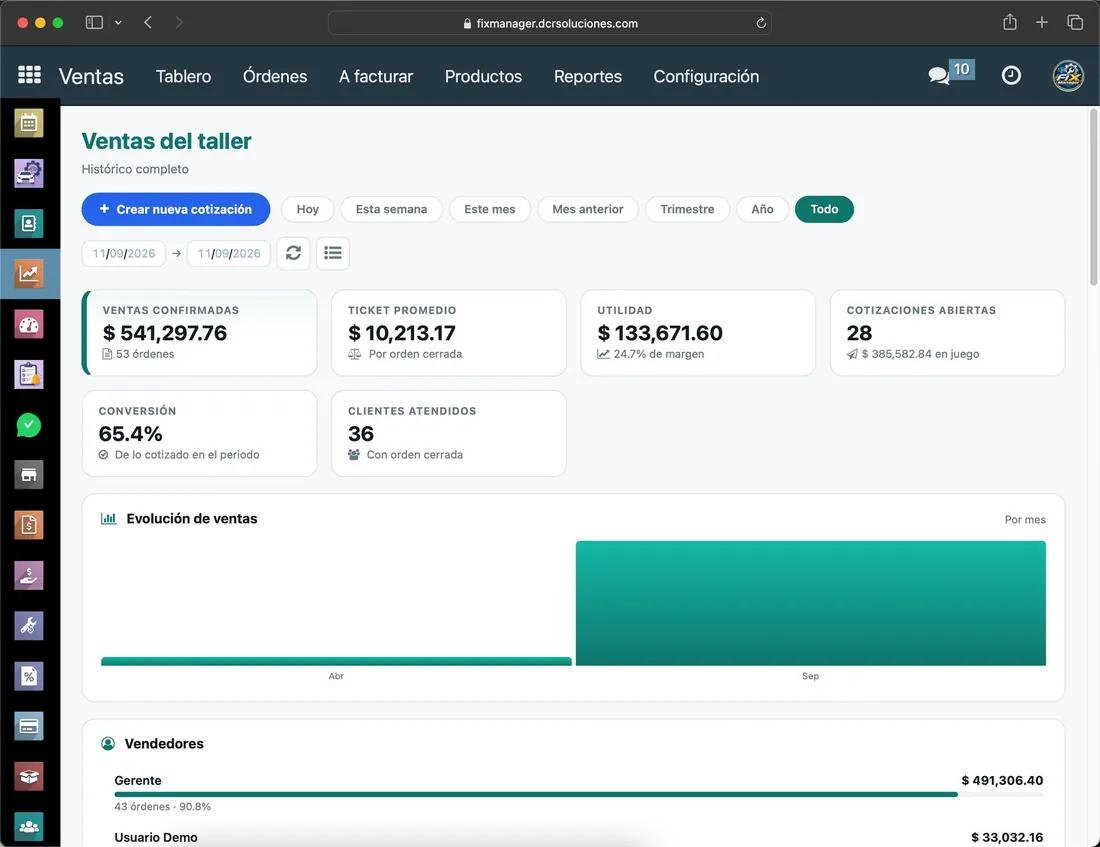1100x847 pixels.
Task: Open the car-with-gear workshop icon in sidebar
Action: [x=29, y=173]
